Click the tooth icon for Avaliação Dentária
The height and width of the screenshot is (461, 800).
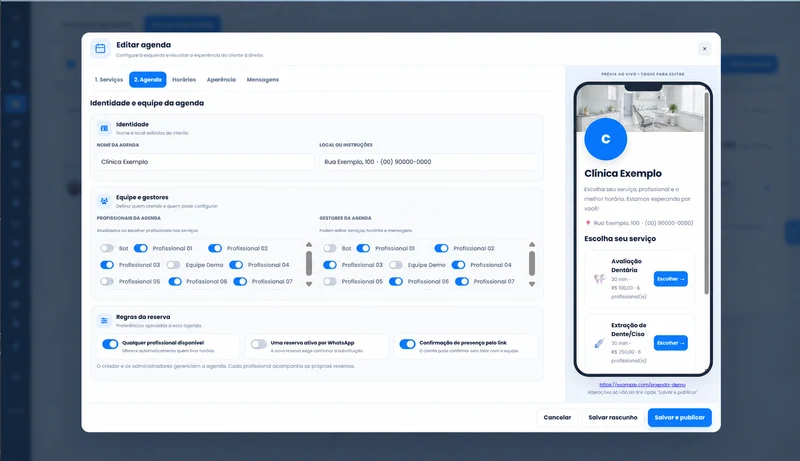pos(599,278)
